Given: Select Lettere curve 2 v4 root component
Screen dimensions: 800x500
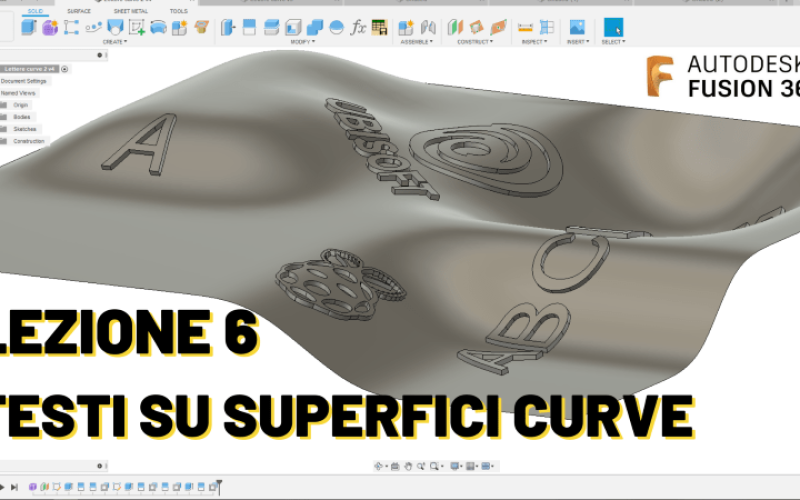Looking at the screenshot, I should (30, 69).
